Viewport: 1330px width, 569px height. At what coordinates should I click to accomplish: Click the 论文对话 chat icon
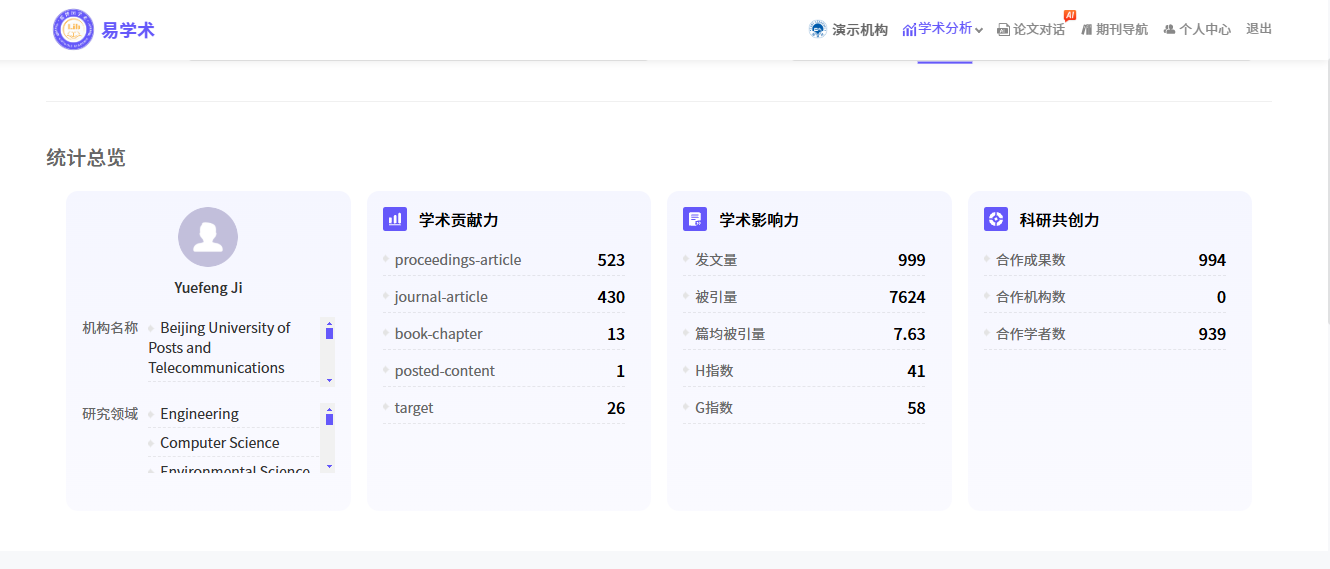[x=1003, y=30]
